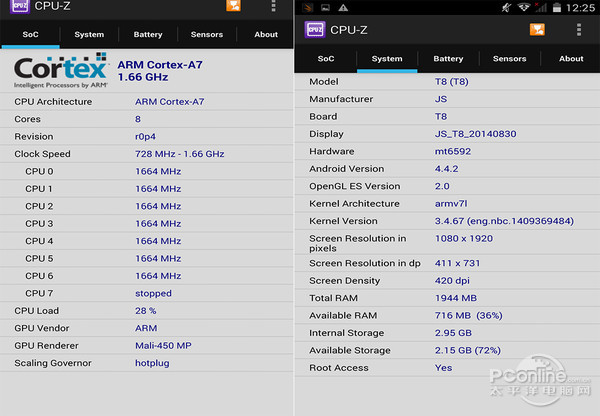Open the About tab on the System screen
The height and width of the screenshot is (416, 600).
571,59
